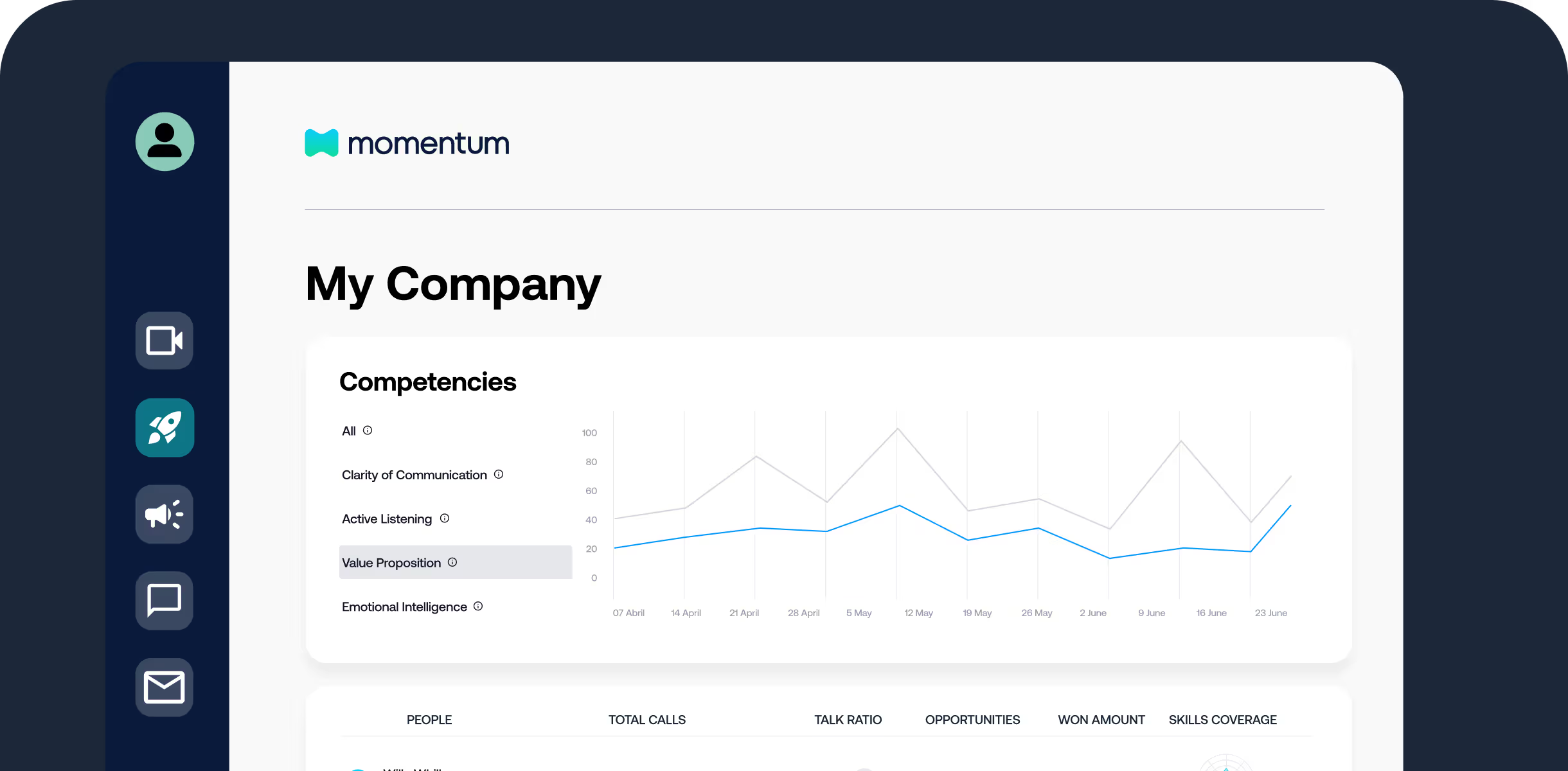Sort the table by WON AMOUNT
This screenshot has height=771, width=1568.
(x=1101, y=720)
